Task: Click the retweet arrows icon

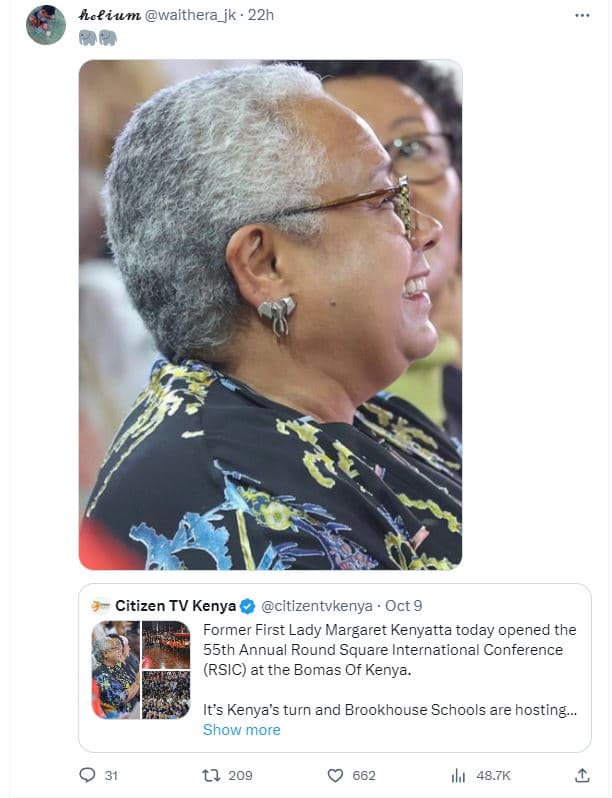Action: click(211, 775)
